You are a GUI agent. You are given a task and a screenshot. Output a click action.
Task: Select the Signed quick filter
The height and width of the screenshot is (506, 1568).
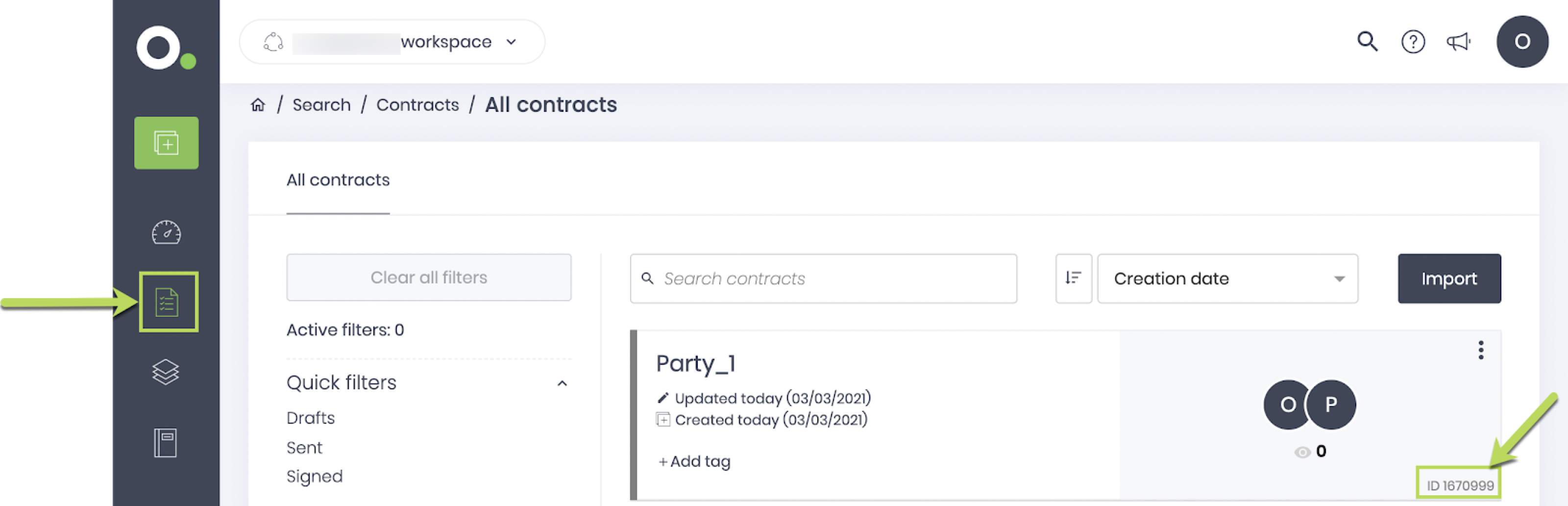click(315, 476)
